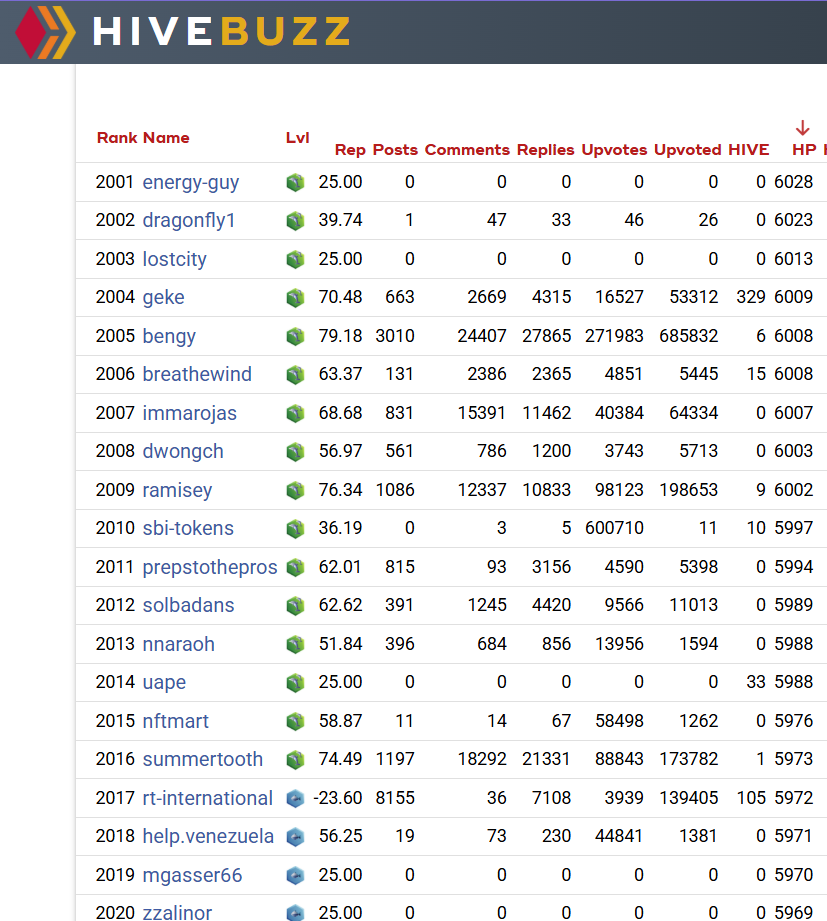827x921 pixels.
Task: Sort table by Rep column
Action: [x=350, y=150]
